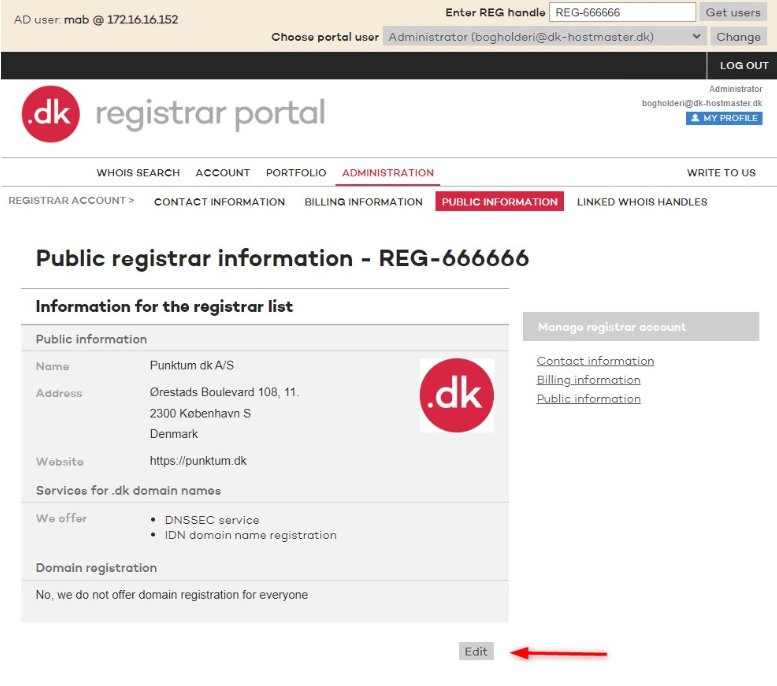Open the Account menu

tap(223, 173)
